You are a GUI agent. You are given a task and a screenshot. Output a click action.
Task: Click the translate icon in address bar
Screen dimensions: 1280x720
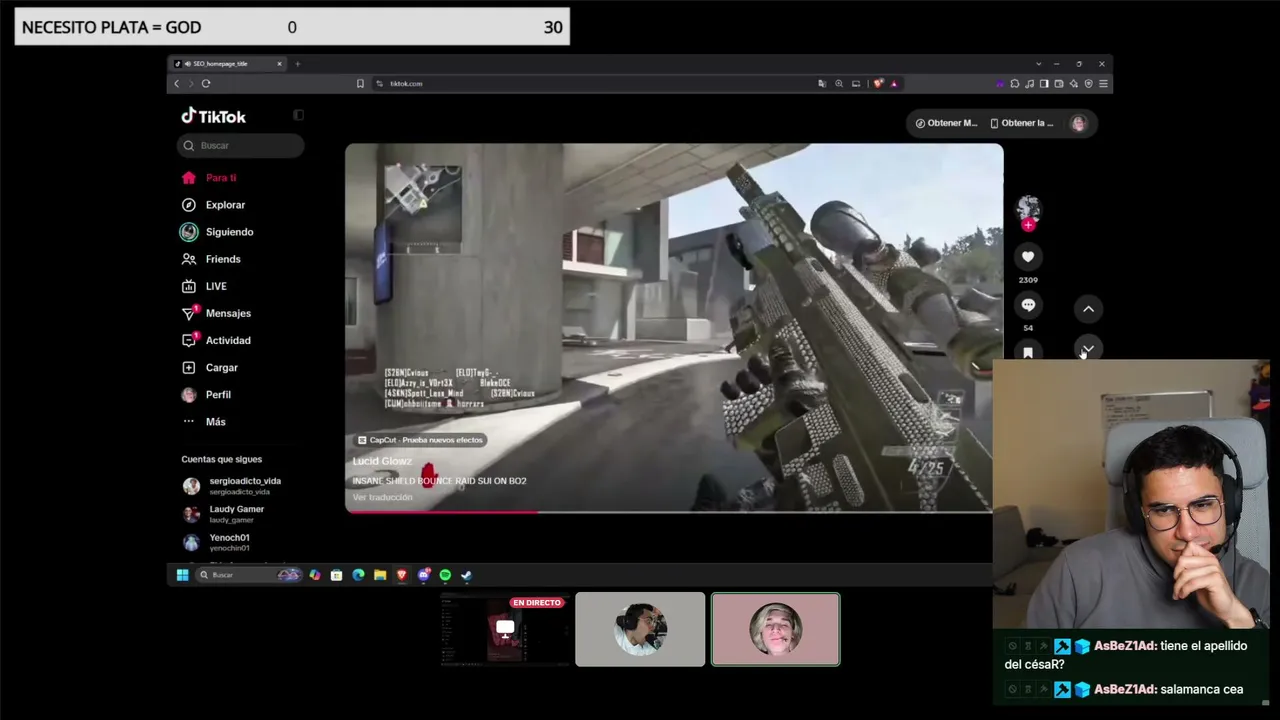click(822, 83)
